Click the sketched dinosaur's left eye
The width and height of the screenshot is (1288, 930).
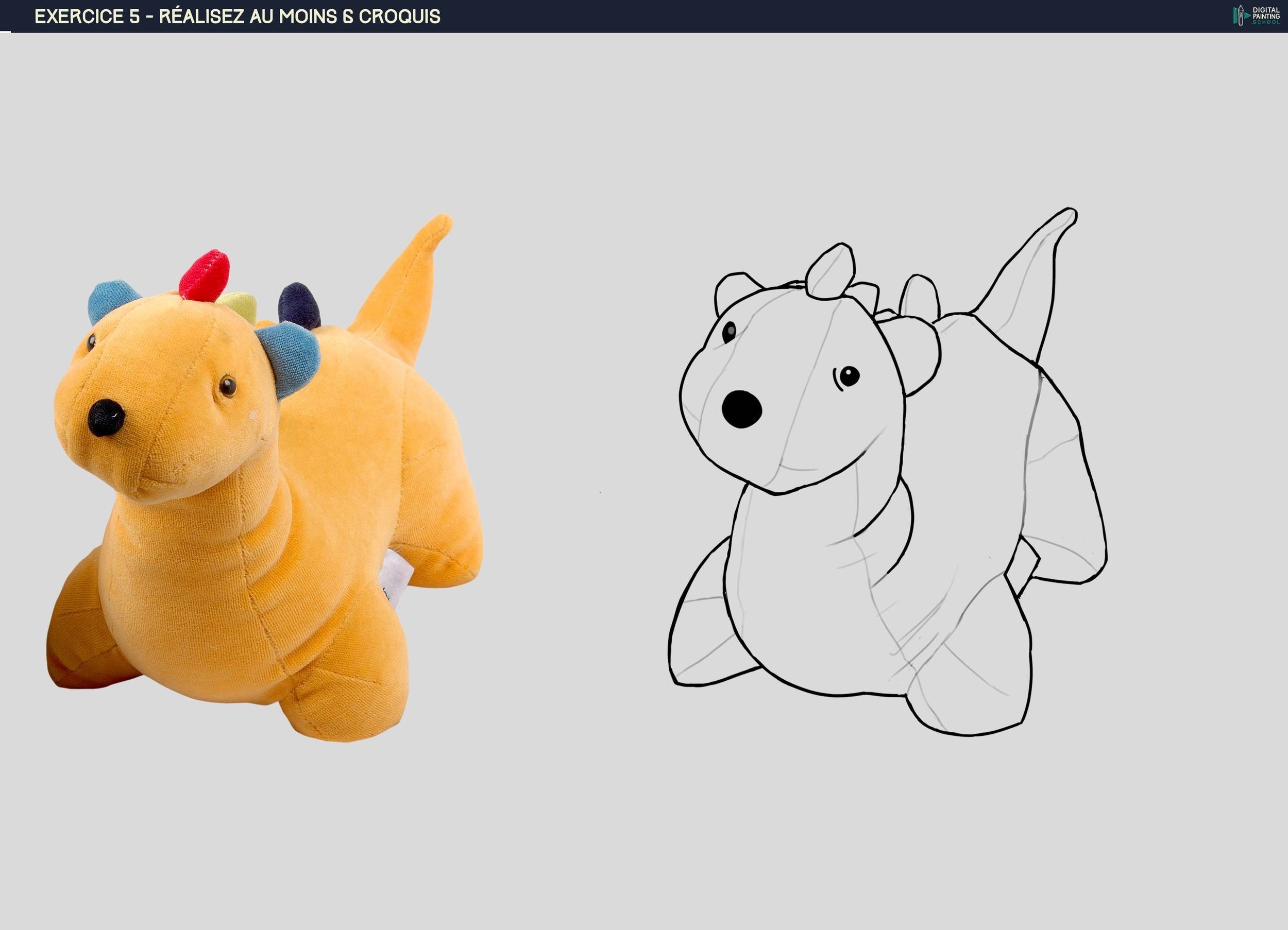[729, 332]
